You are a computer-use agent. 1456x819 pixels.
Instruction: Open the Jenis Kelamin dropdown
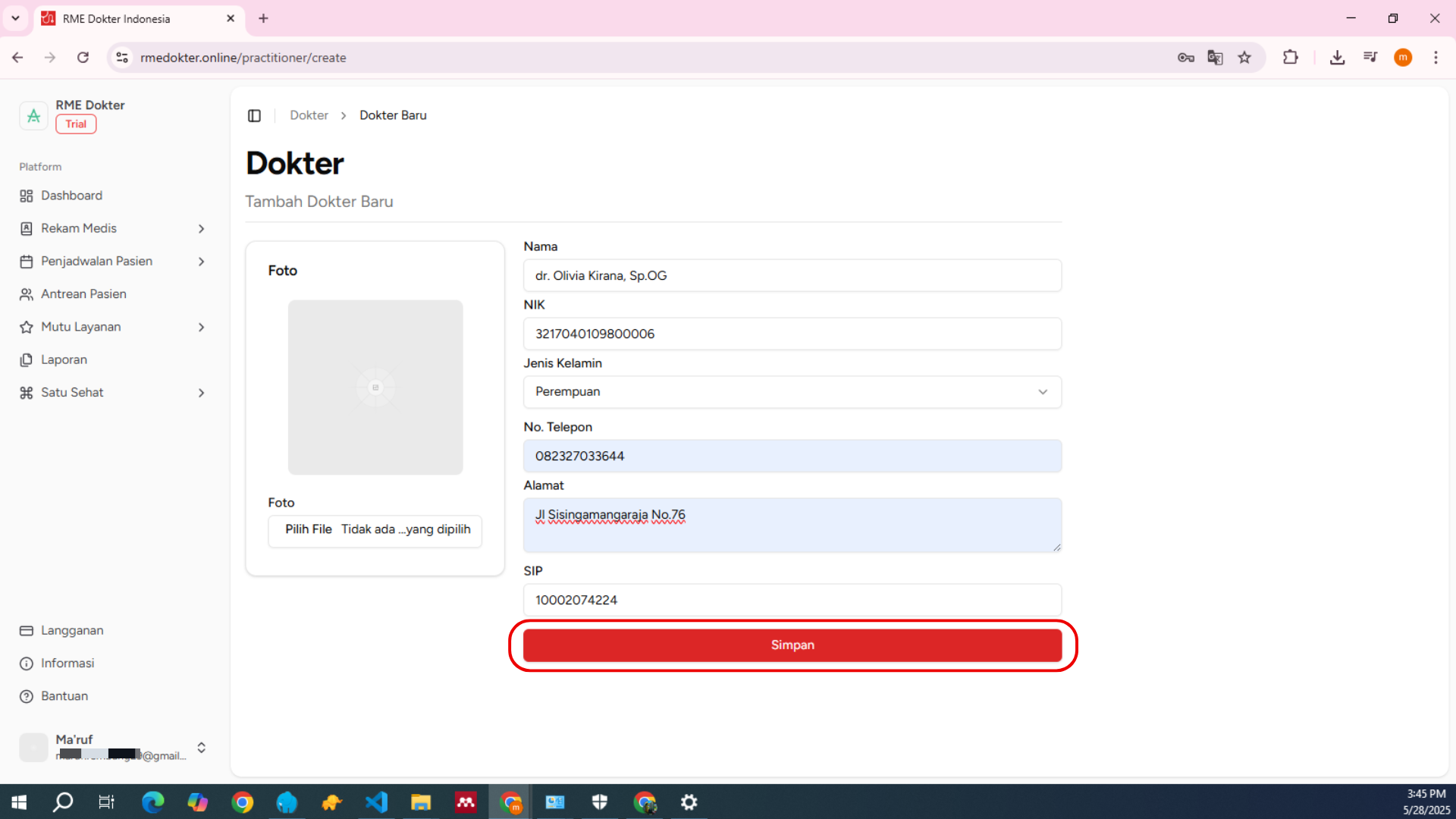792,392
